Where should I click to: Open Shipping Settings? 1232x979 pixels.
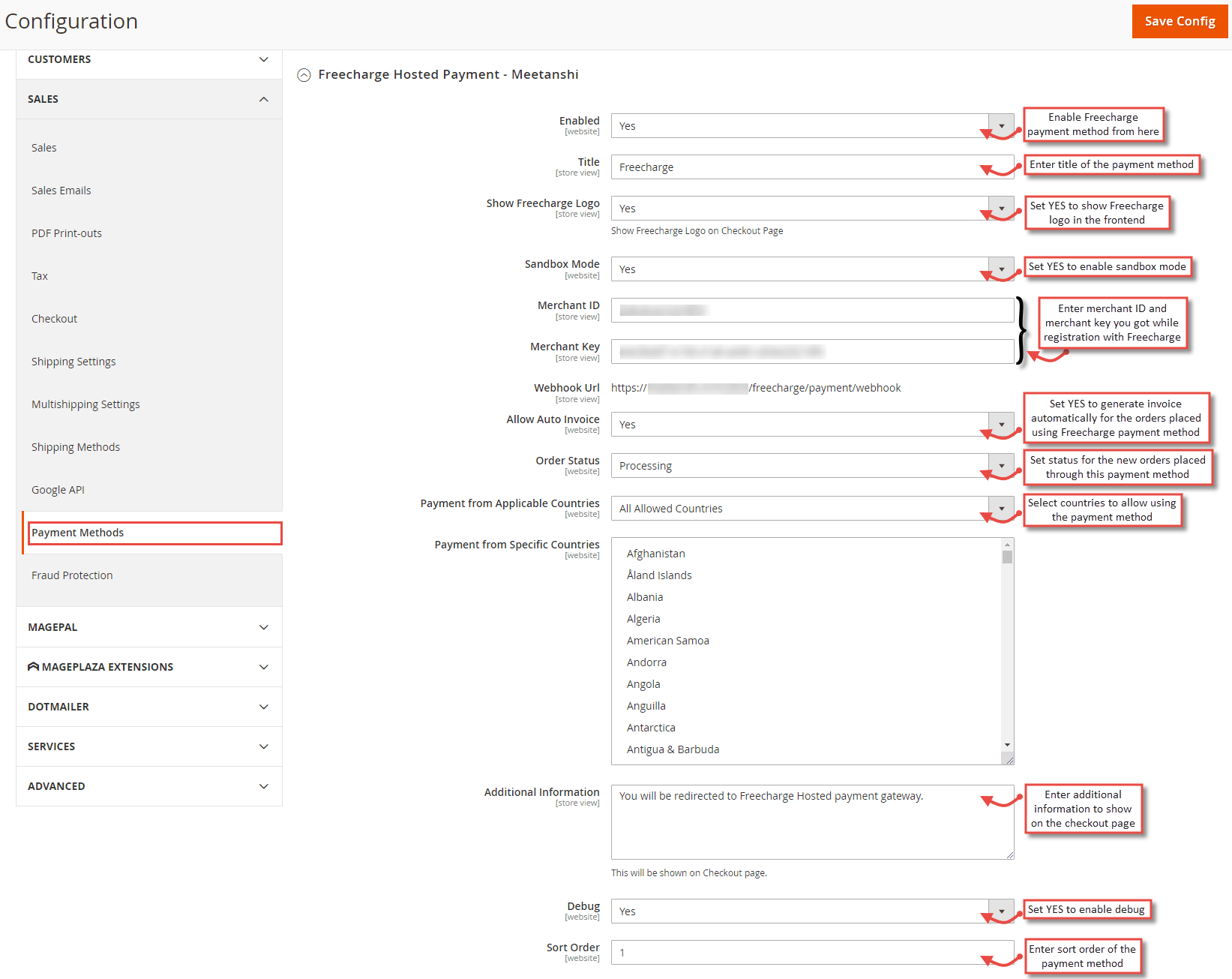point(73,362)
